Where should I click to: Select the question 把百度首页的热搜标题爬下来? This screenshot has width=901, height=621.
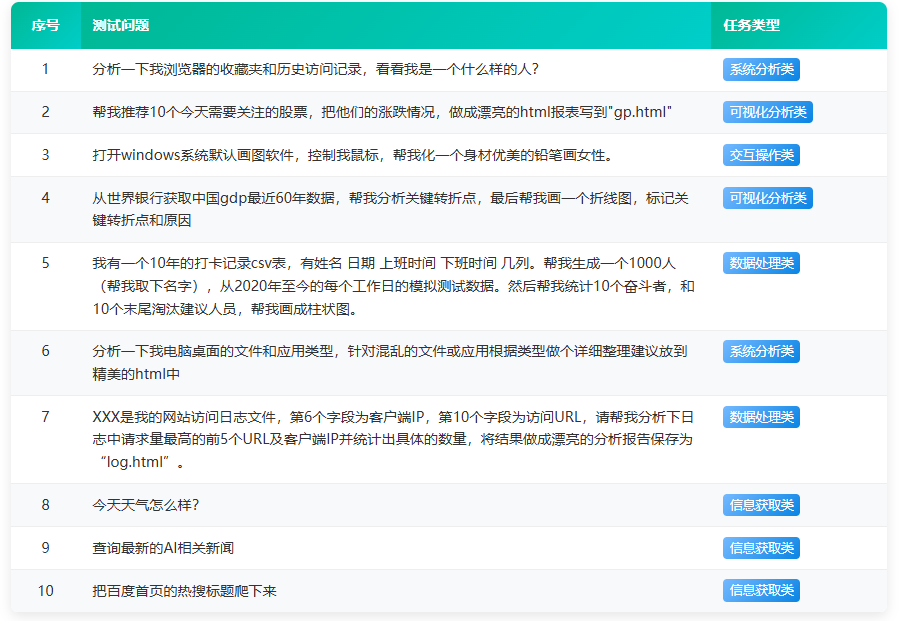(184, 591)
